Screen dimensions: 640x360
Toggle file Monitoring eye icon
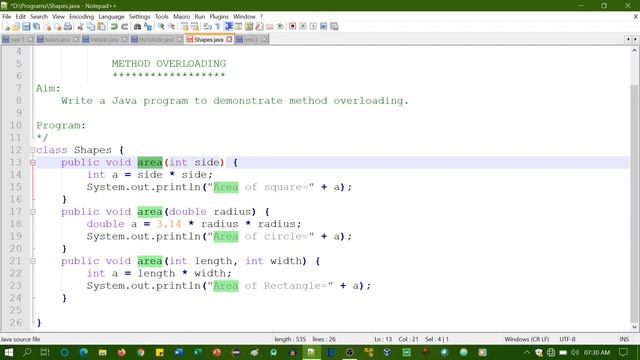click(280, 27)
